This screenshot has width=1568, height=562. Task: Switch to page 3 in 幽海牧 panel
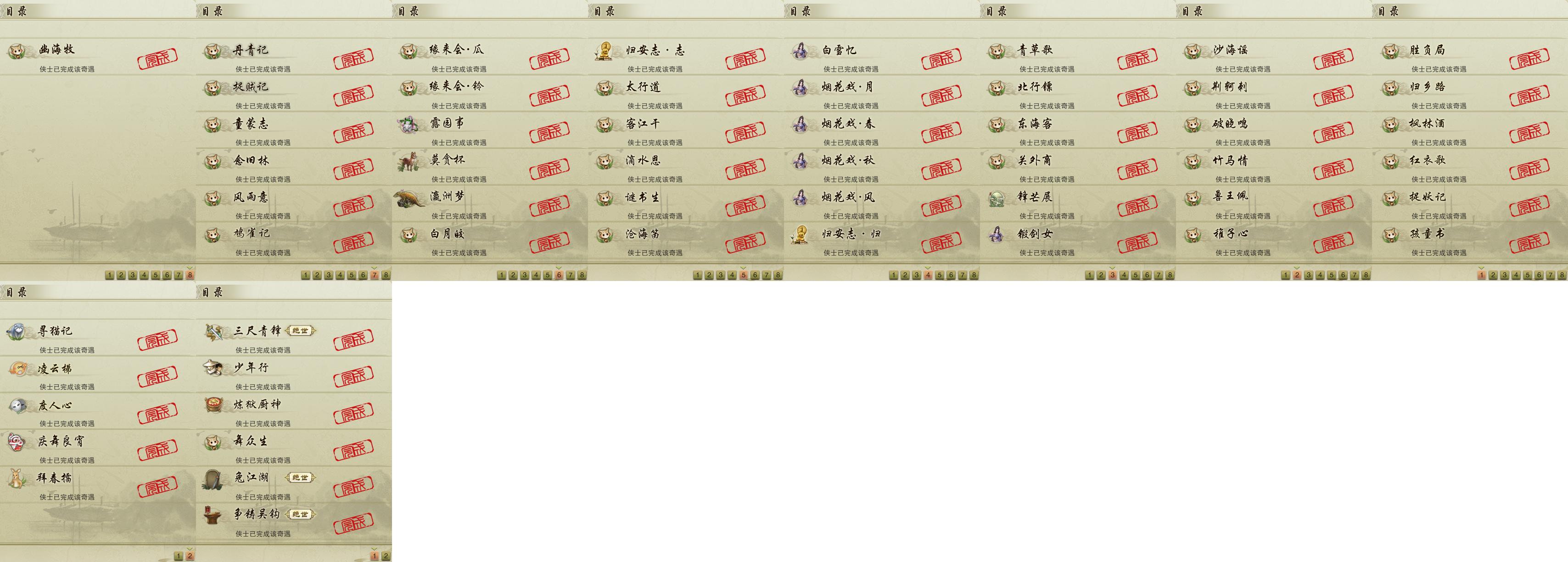coord(133,275)
